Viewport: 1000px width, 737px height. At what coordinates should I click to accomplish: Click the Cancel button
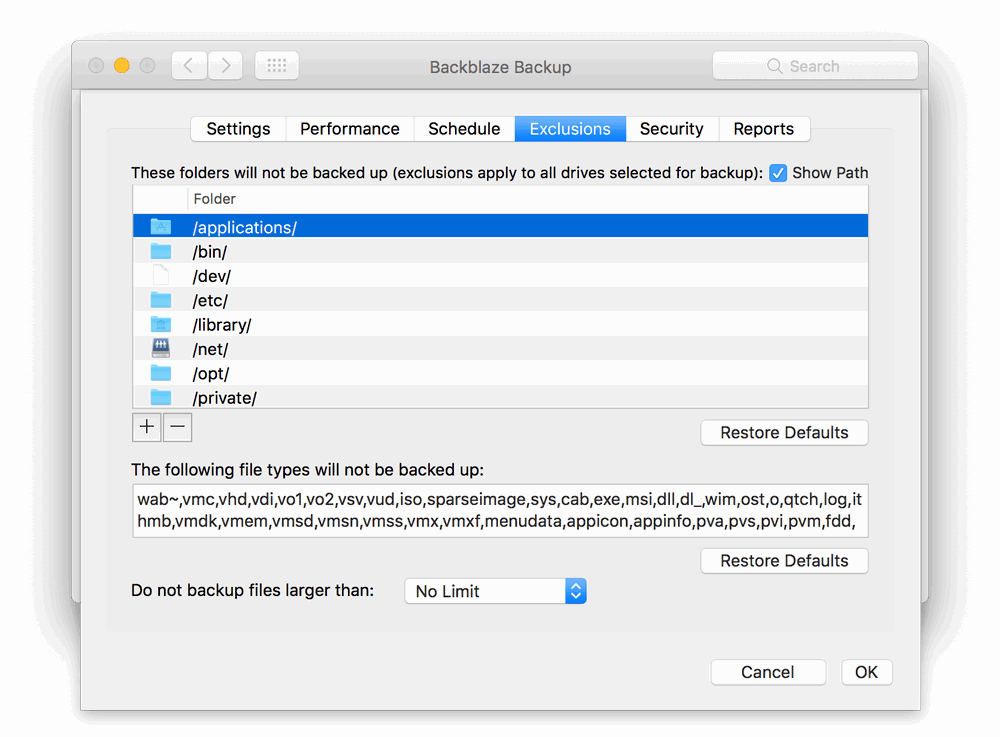(768, 672)
